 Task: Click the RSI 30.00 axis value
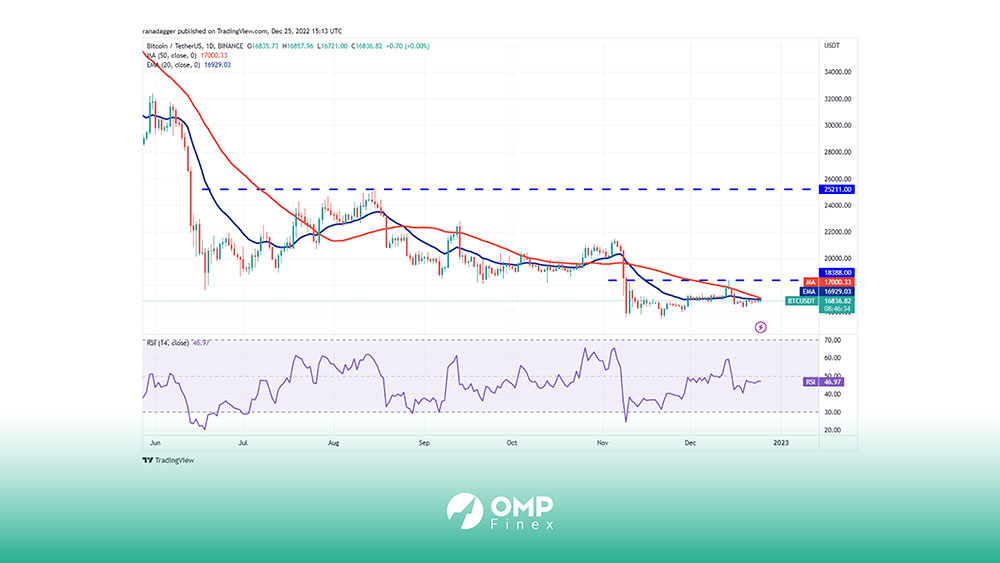tap(832, 413)
